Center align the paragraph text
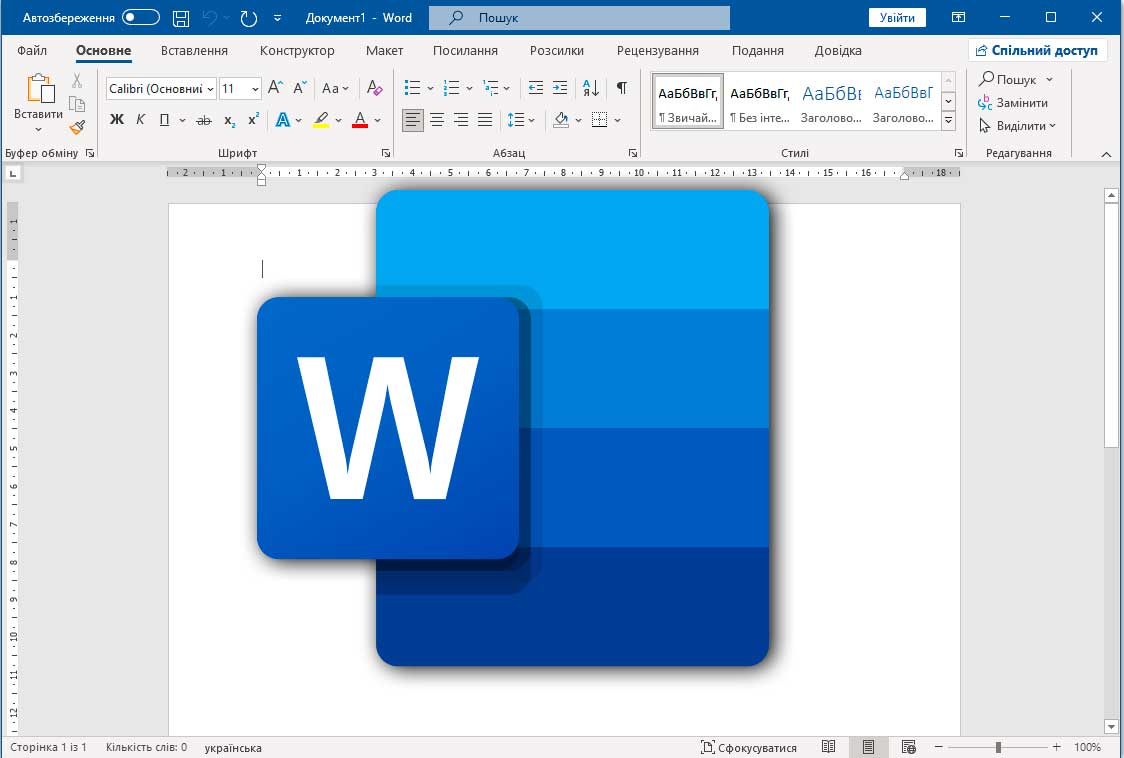 pyautogui.click(x=437, y=120)
